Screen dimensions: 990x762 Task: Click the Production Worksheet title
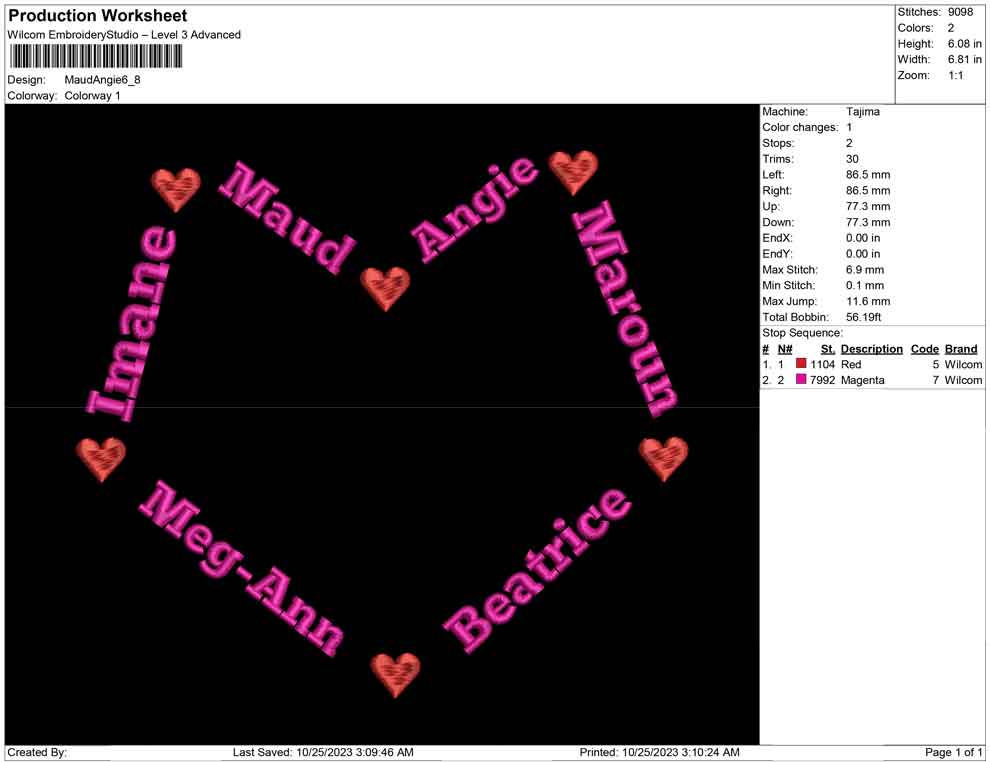coord(98,16)
